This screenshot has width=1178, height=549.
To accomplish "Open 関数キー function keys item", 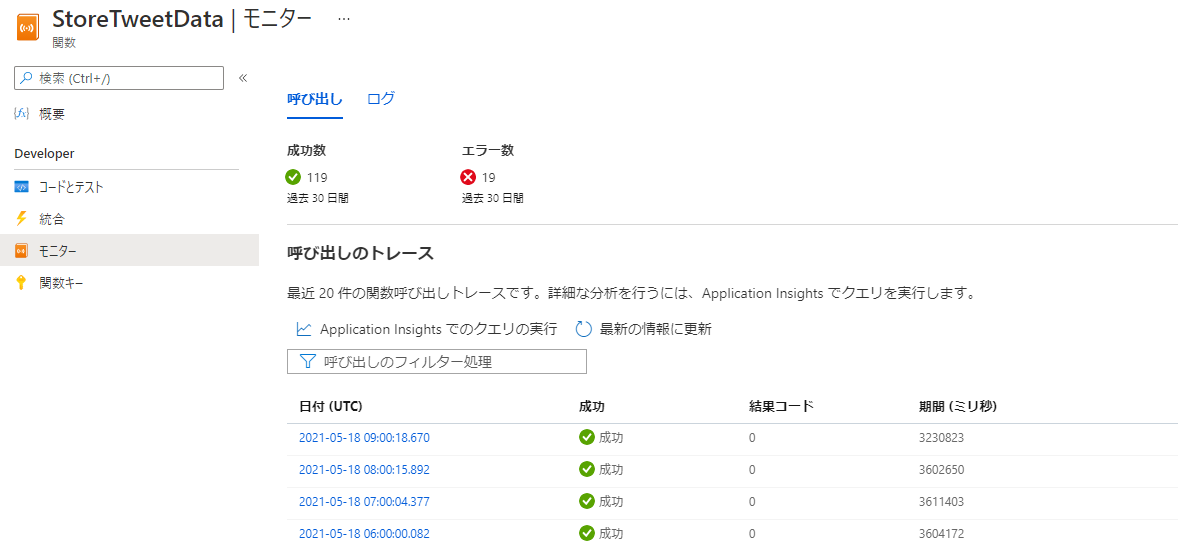I will point(62,282).
